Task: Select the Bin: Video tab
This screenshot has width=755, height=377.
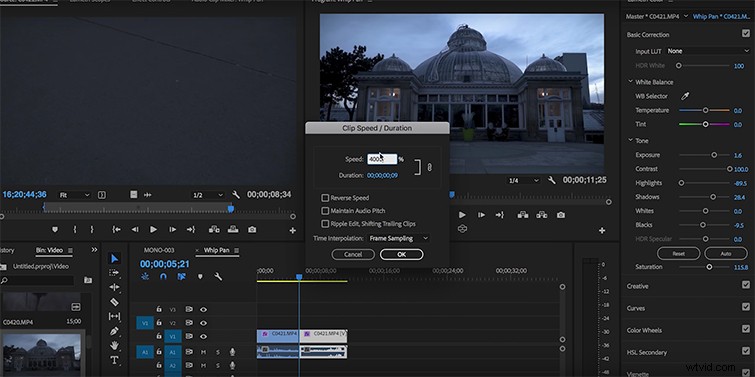Action: point(49,250)
